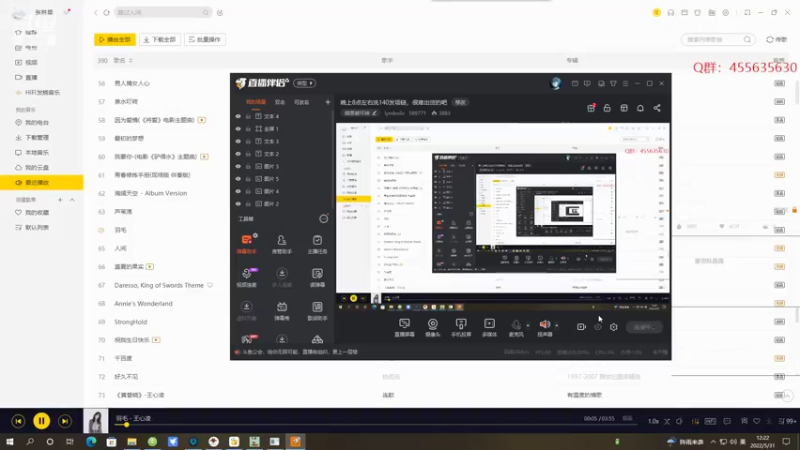Hide the 文本 2 source layer
800x450 pixels.
238,154
